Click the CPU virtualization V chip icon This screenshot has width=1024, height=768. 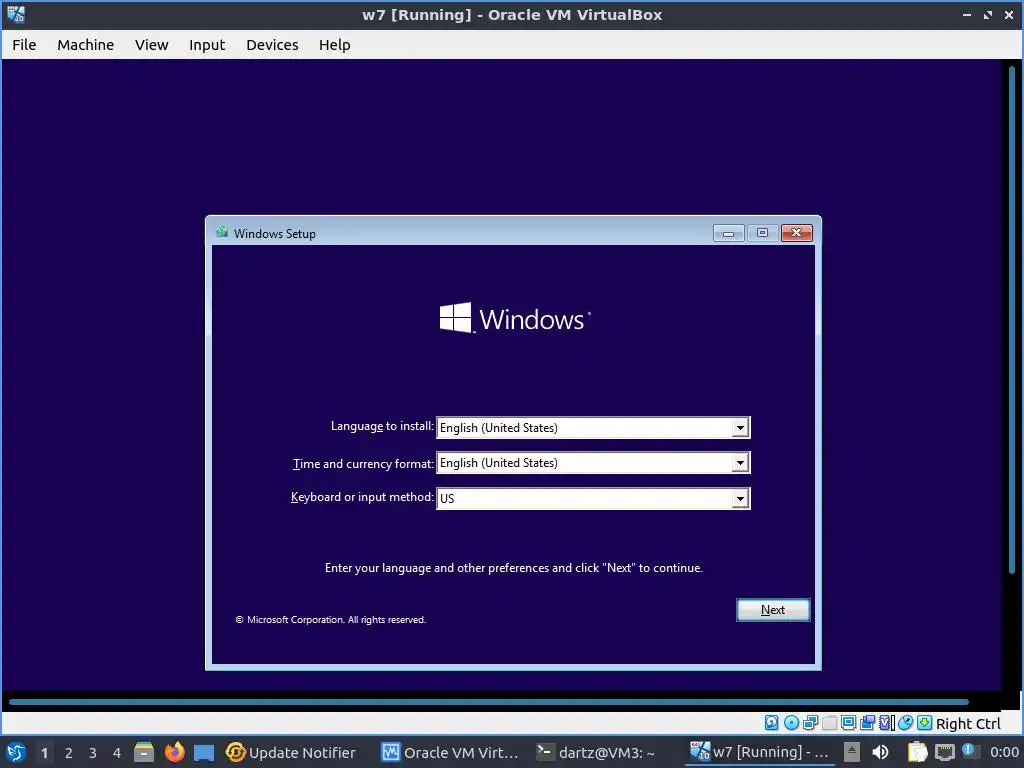(886, 723)
